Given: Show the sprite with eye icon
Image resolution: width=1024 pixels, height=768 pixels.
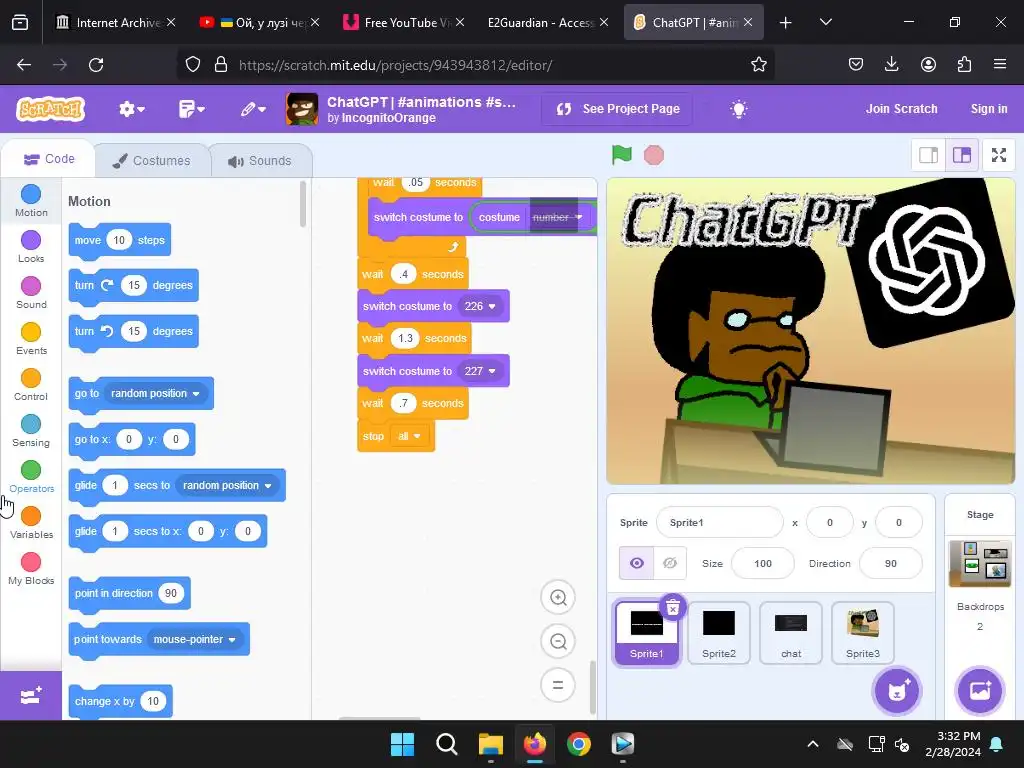Looking at the screenshot, I should (x=637, y=563).
